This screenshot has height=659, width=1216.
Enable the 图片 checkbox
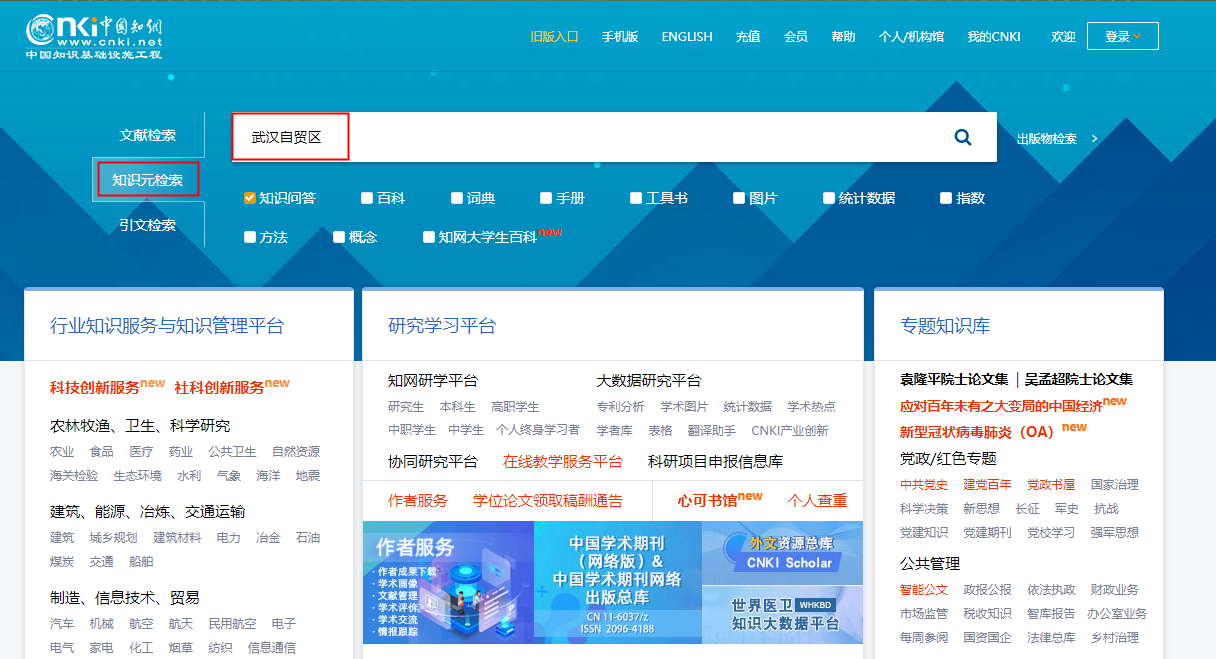click(739, 198)
